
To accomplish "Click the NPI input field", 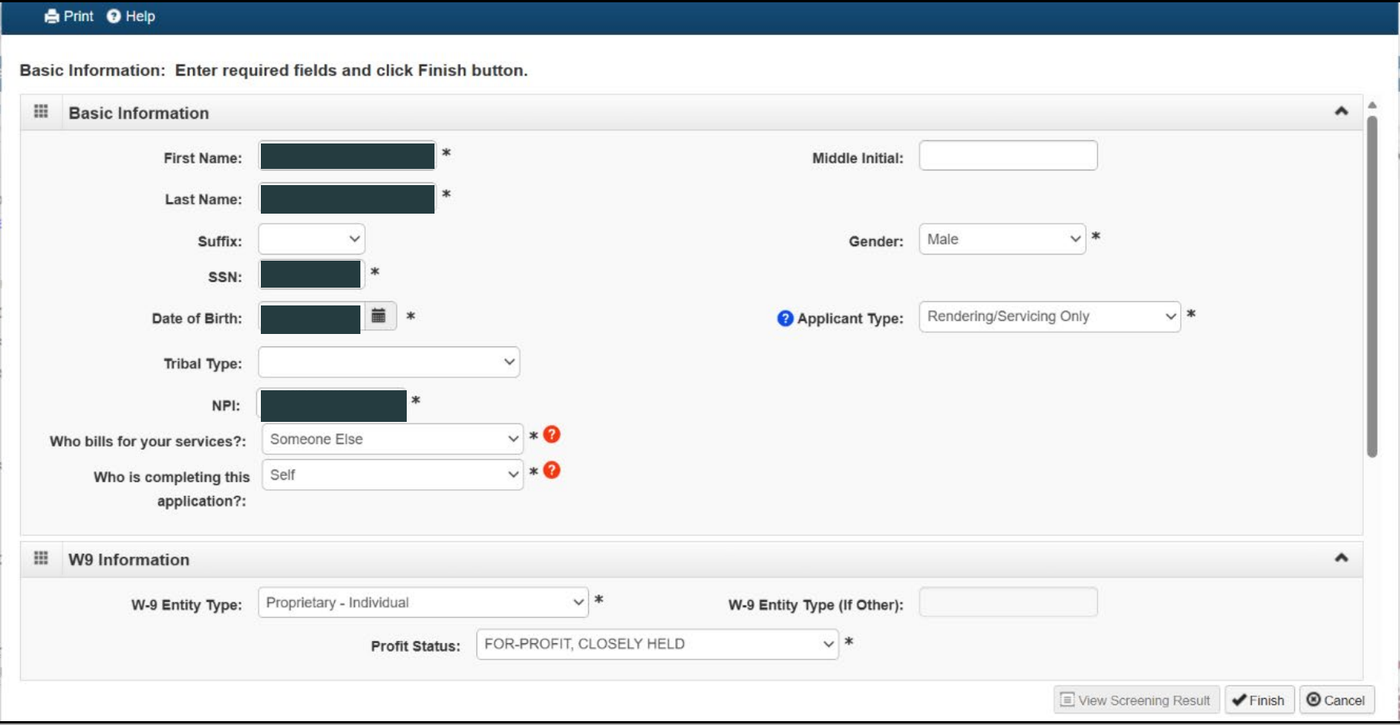I will click(332, 404).
